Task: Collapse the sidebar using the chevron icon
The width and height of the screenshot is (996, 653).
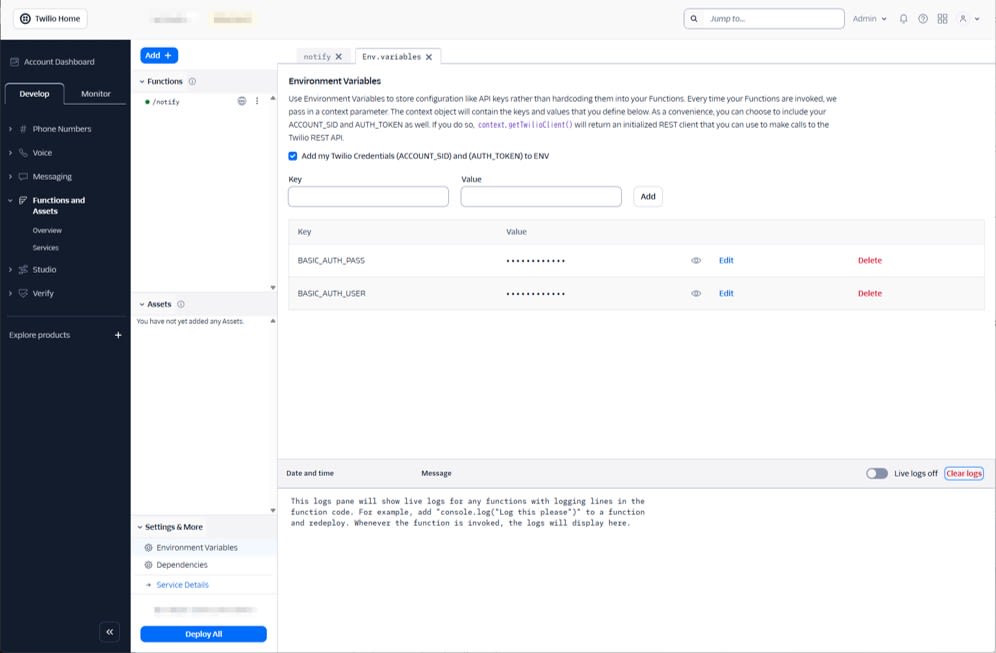Action: coord(109,632)
